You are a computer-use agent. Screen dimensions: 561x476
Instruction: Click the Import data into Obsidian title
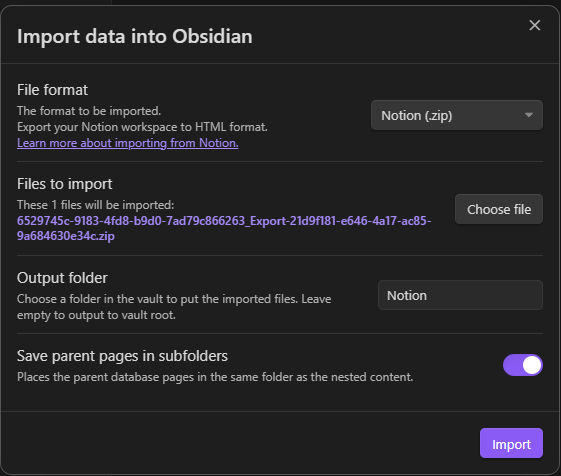(135, 37)
